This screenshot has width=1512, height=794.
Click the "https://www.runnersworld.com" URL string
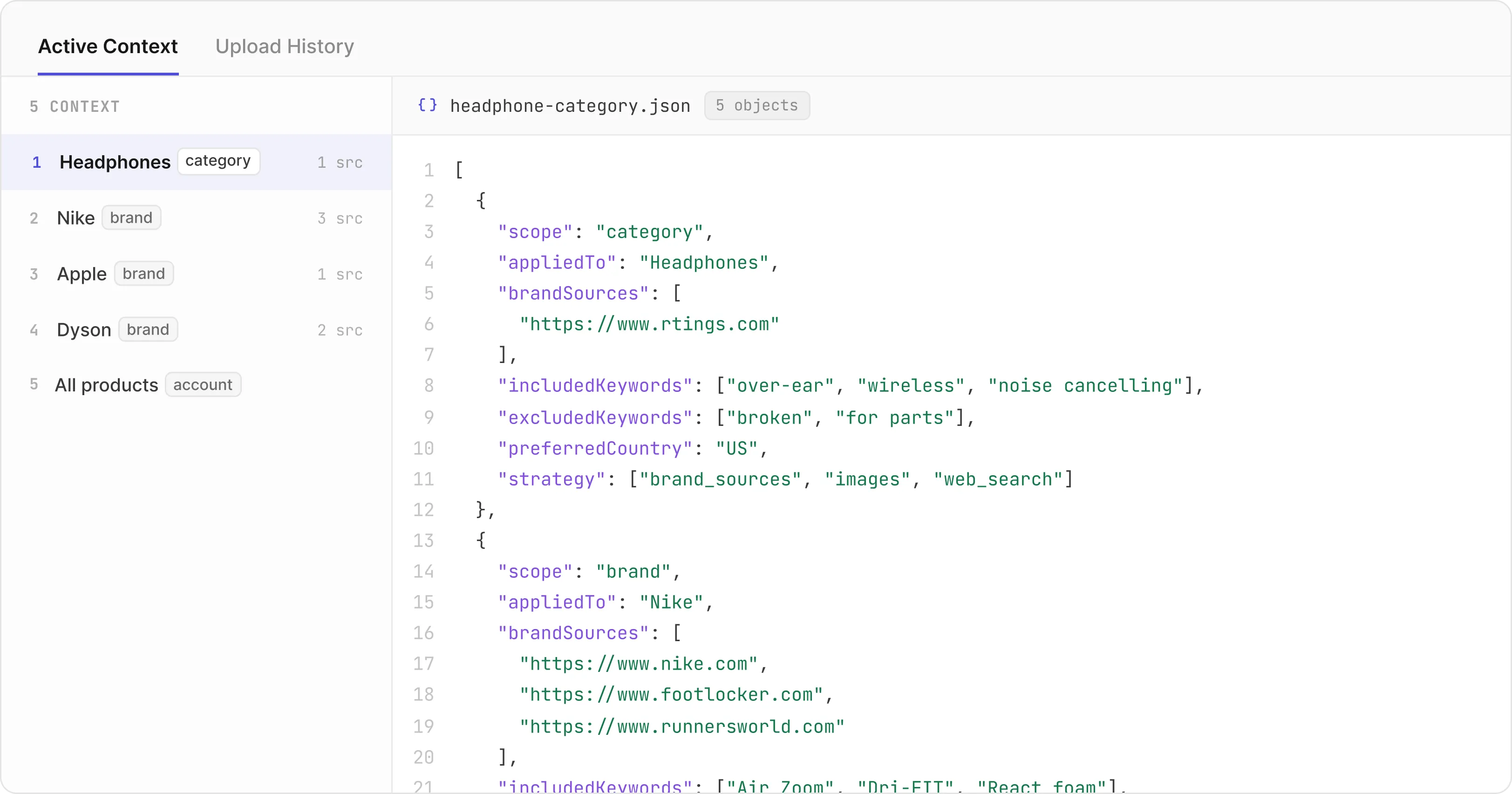[x=682, y=726]
